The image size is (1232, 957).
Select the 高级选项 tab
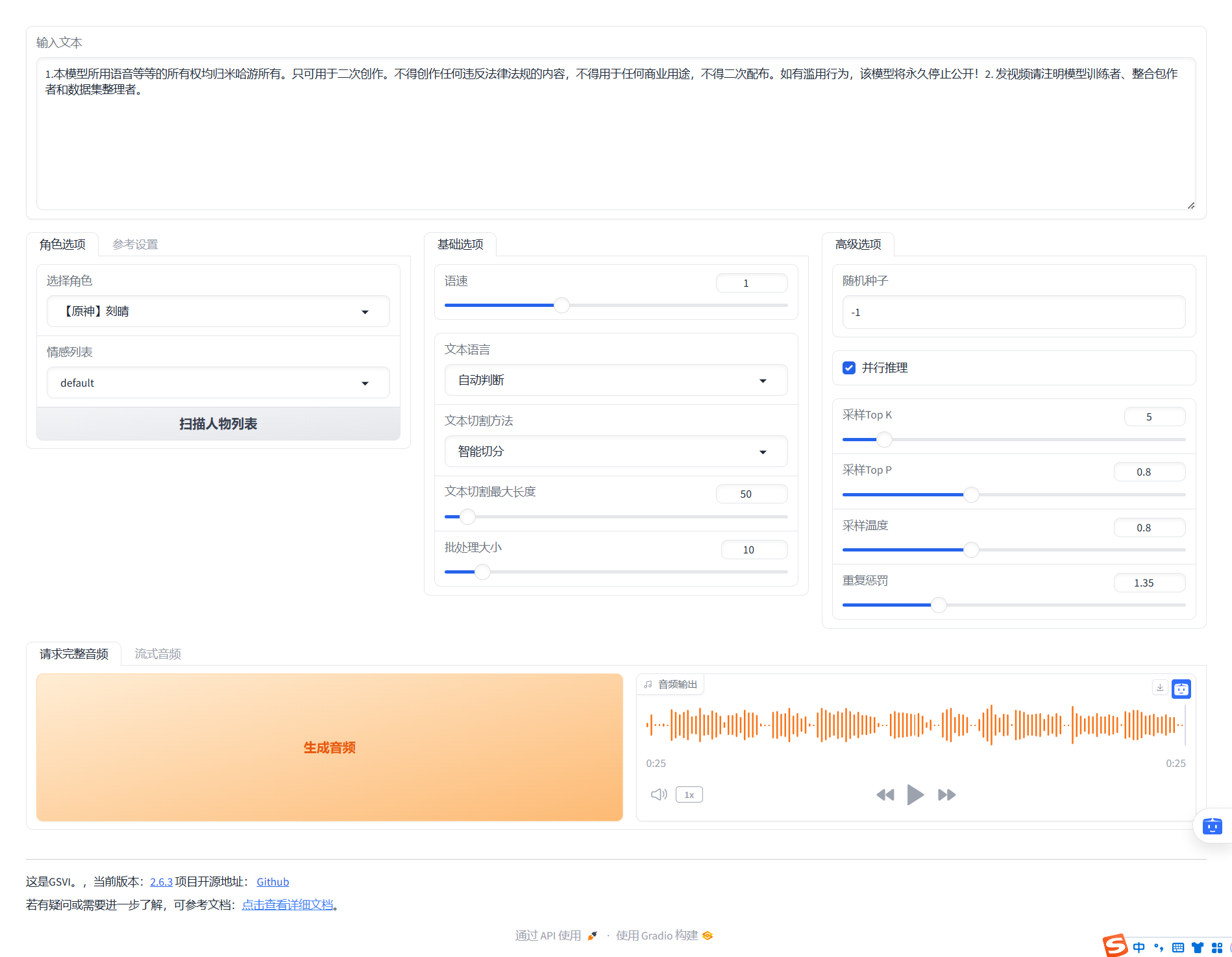(x=858, y=245)
